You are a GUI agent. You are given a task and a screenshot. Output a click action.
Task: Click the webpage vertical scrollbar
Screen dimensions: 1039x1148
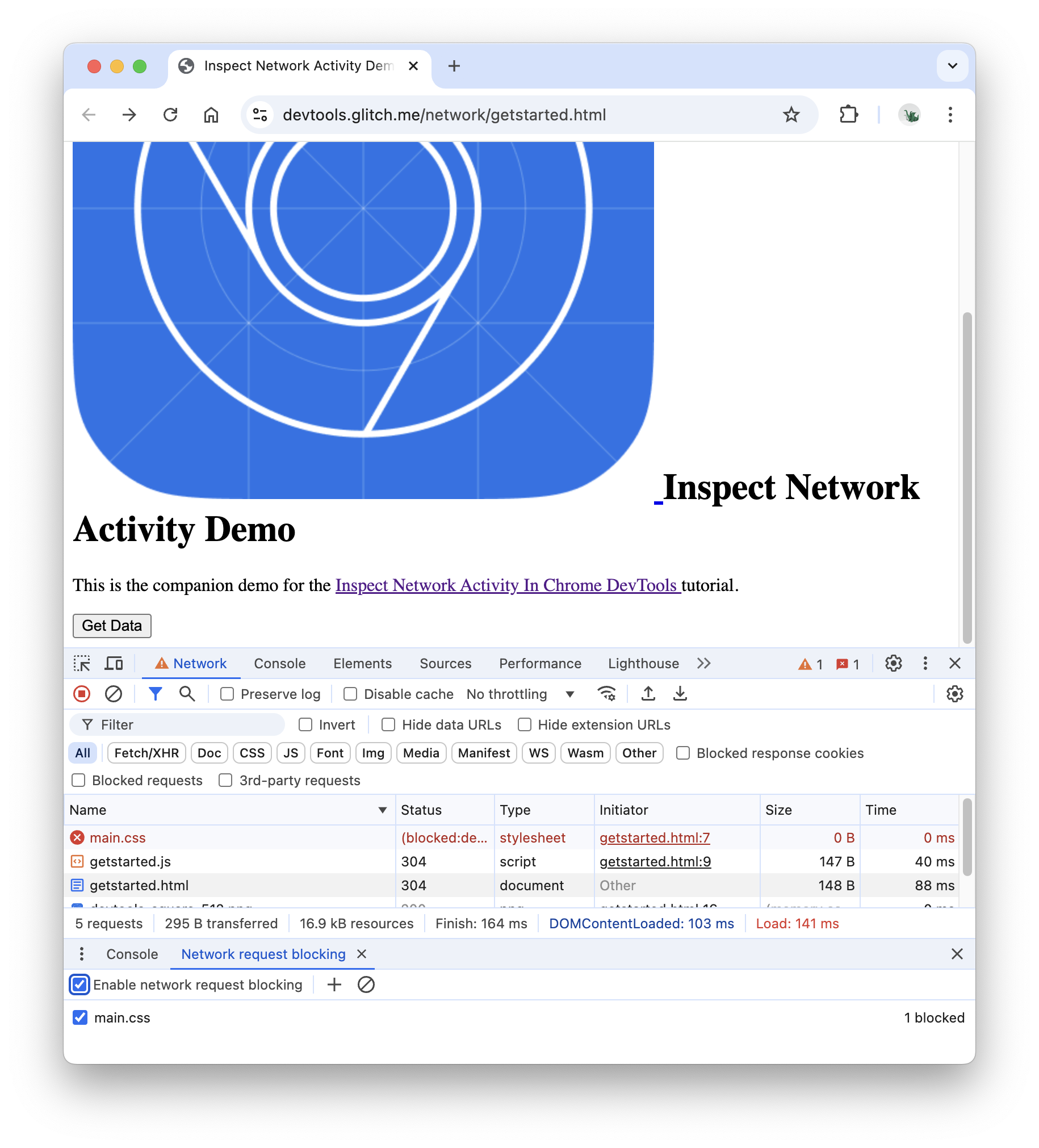coord(967,477)
